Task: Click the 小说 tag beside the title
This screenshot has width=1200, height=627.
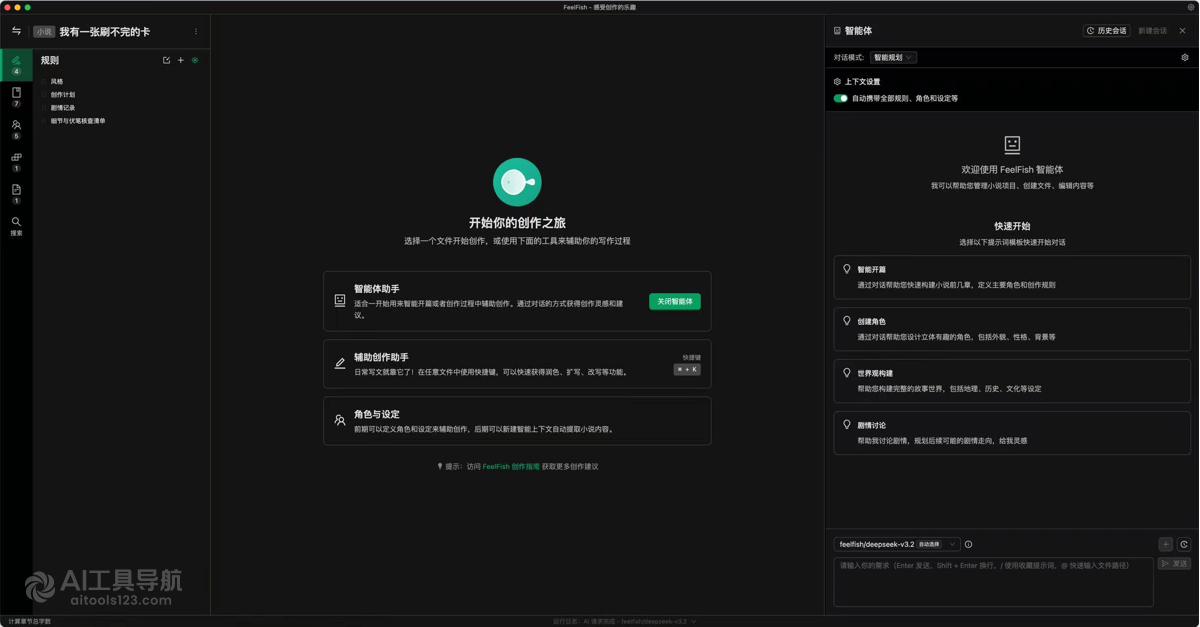Action: pos(44,32)
